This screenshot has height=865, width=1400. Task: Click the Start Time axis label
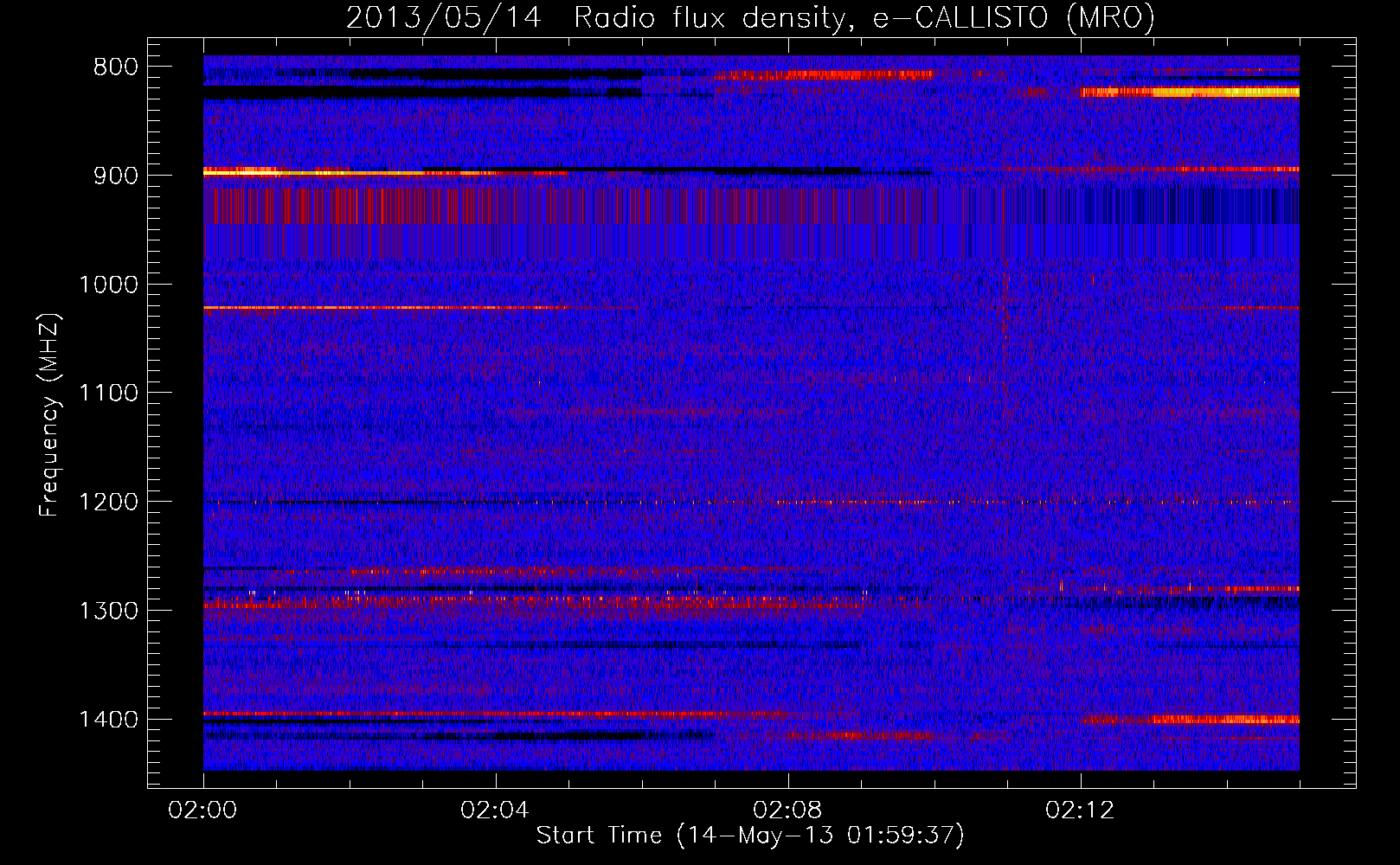click(750, 836)
